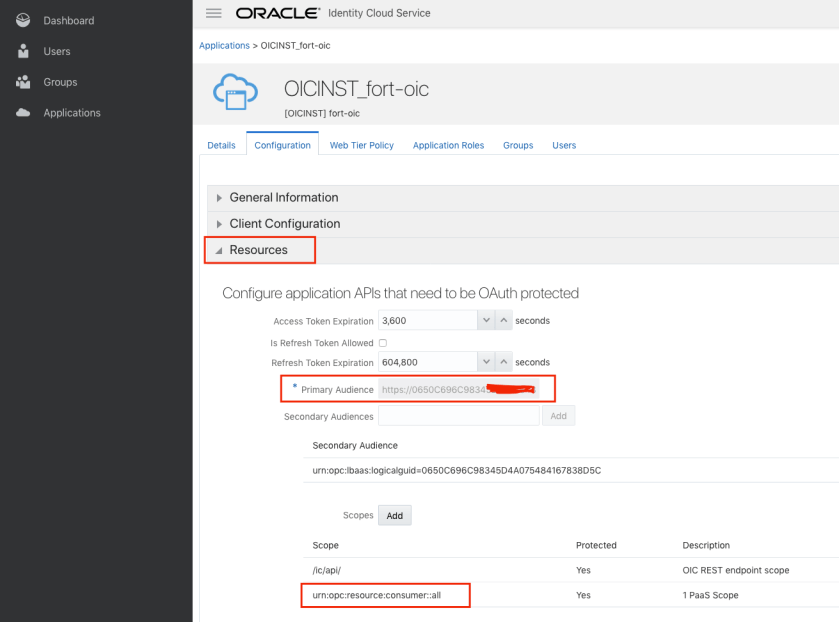The image size is (839, 622).
Task: Click the OICINST application cloud icon
Action: (x=235, y=92)
